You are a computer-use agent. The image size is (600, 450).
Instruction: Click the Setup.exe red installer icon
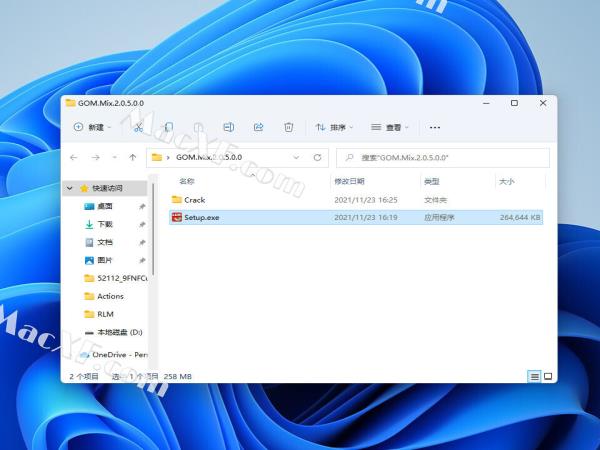[176, 217]
